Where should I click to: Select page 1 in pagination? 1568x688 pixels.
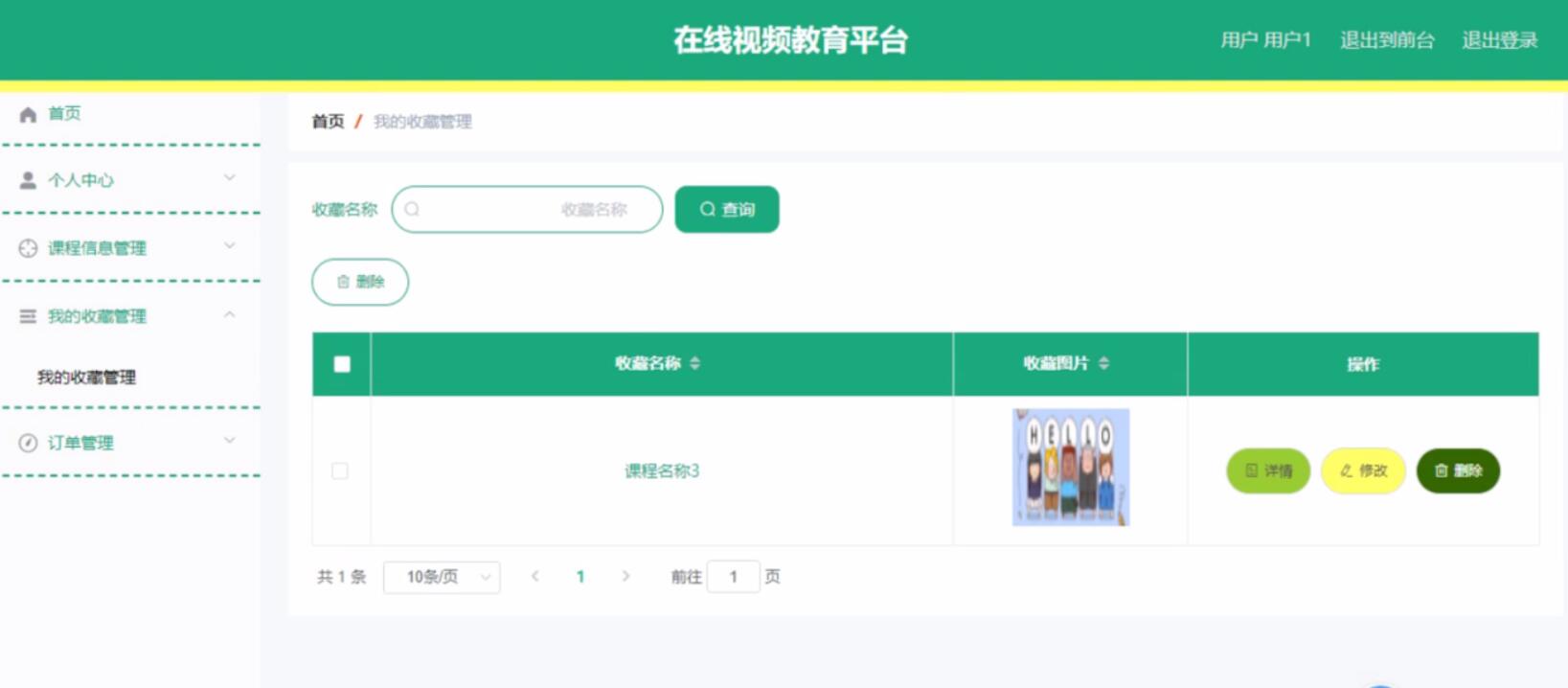click(580, 576)
